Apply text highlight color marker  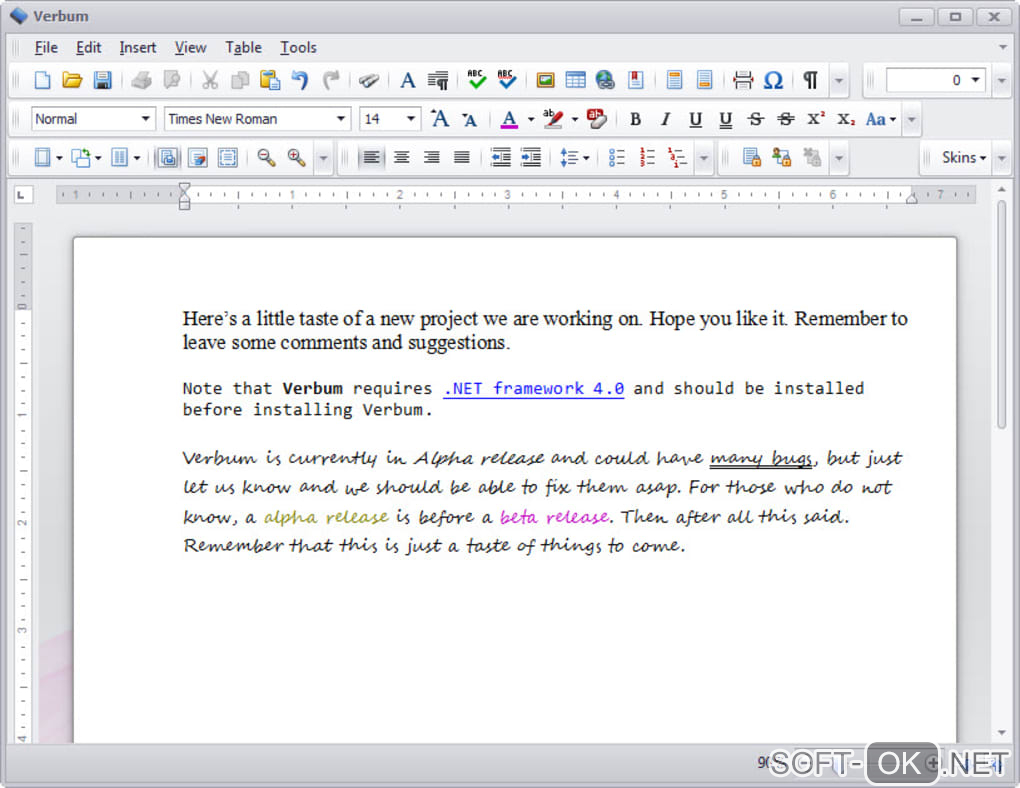pyautogui.click(x=552, y=119)
